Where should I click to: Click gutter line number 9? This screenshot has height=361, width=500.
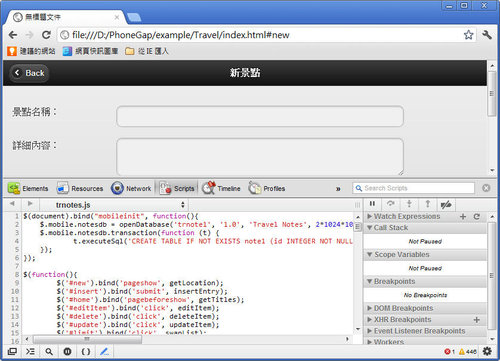point(17,283)
